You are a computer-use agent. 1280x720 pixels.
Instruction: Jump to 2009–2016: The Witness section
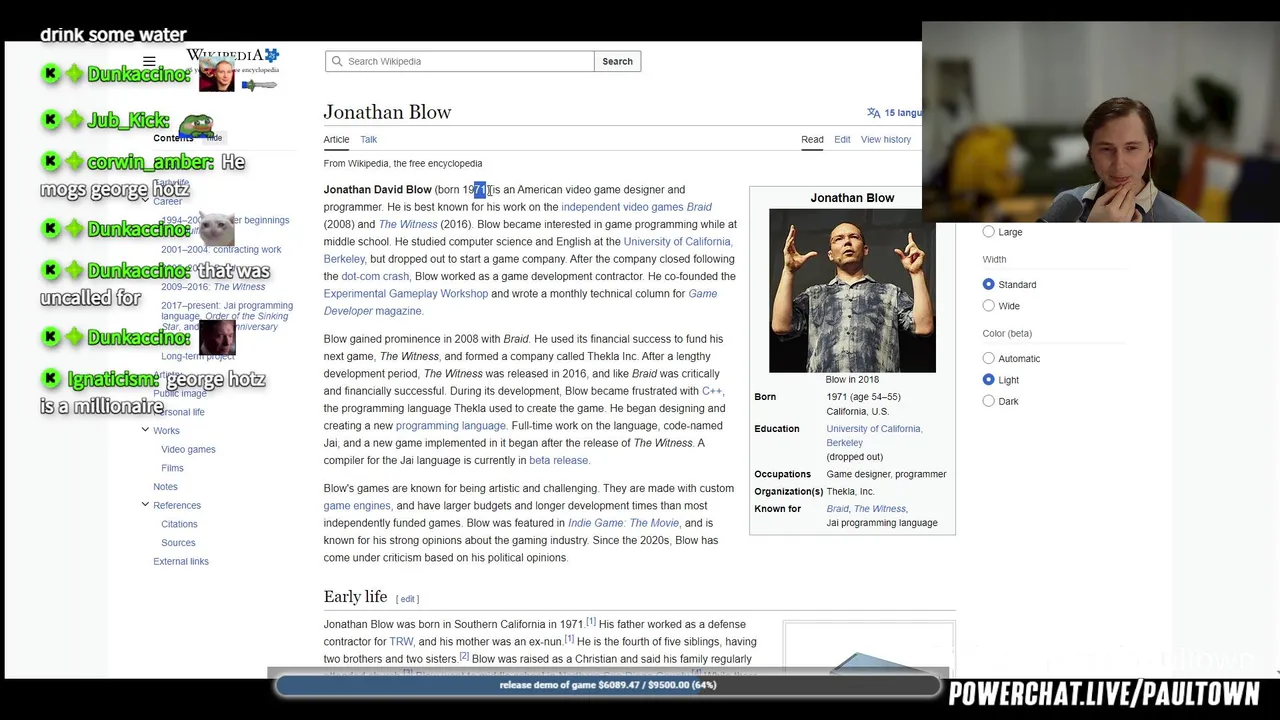[x=213, y=287]
